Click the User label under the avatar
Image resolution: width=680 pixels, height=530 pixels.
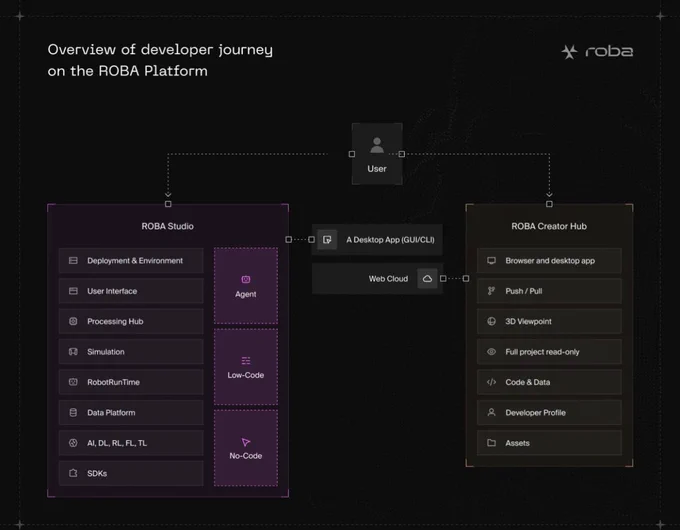(x=377, y=168)
